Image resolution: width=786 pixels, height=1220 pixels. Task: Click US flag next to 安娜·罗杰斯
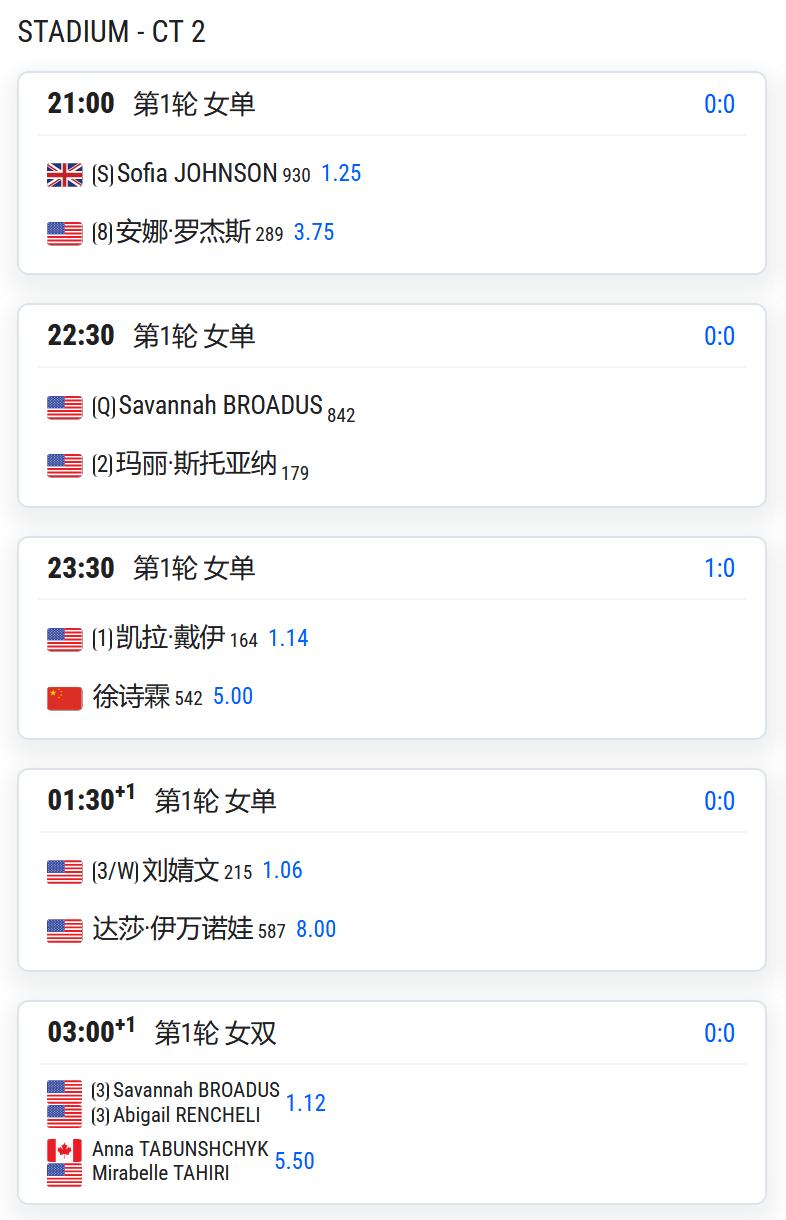click(65, 234)
